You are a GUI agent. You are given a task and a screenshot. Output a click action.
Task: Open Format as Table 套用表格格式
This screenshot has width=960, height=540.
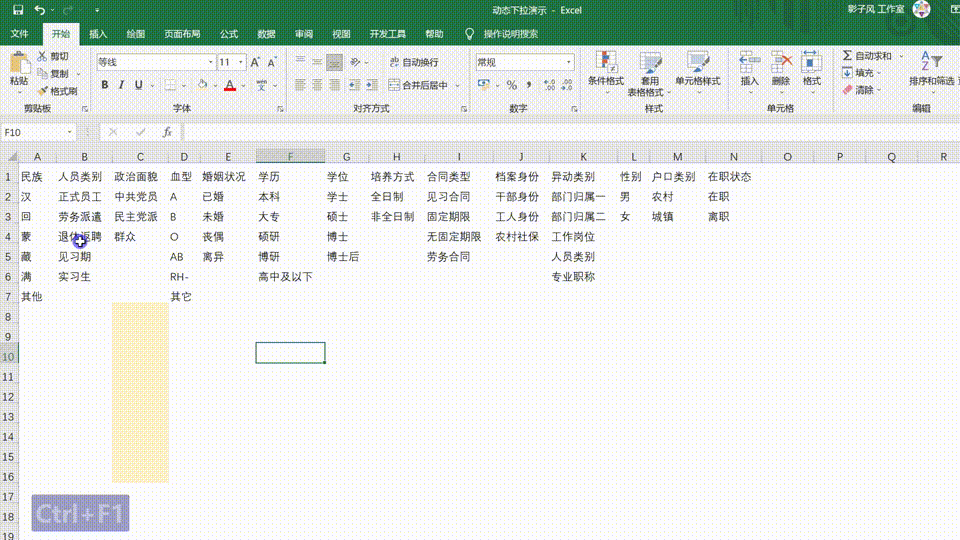click(649, 73)
